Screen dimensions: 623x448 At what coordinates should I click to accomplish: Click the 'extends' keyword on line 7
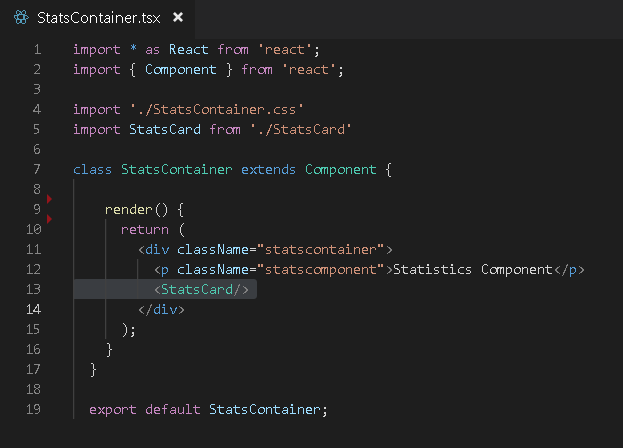pyautogui.click(x=269, y=169)
